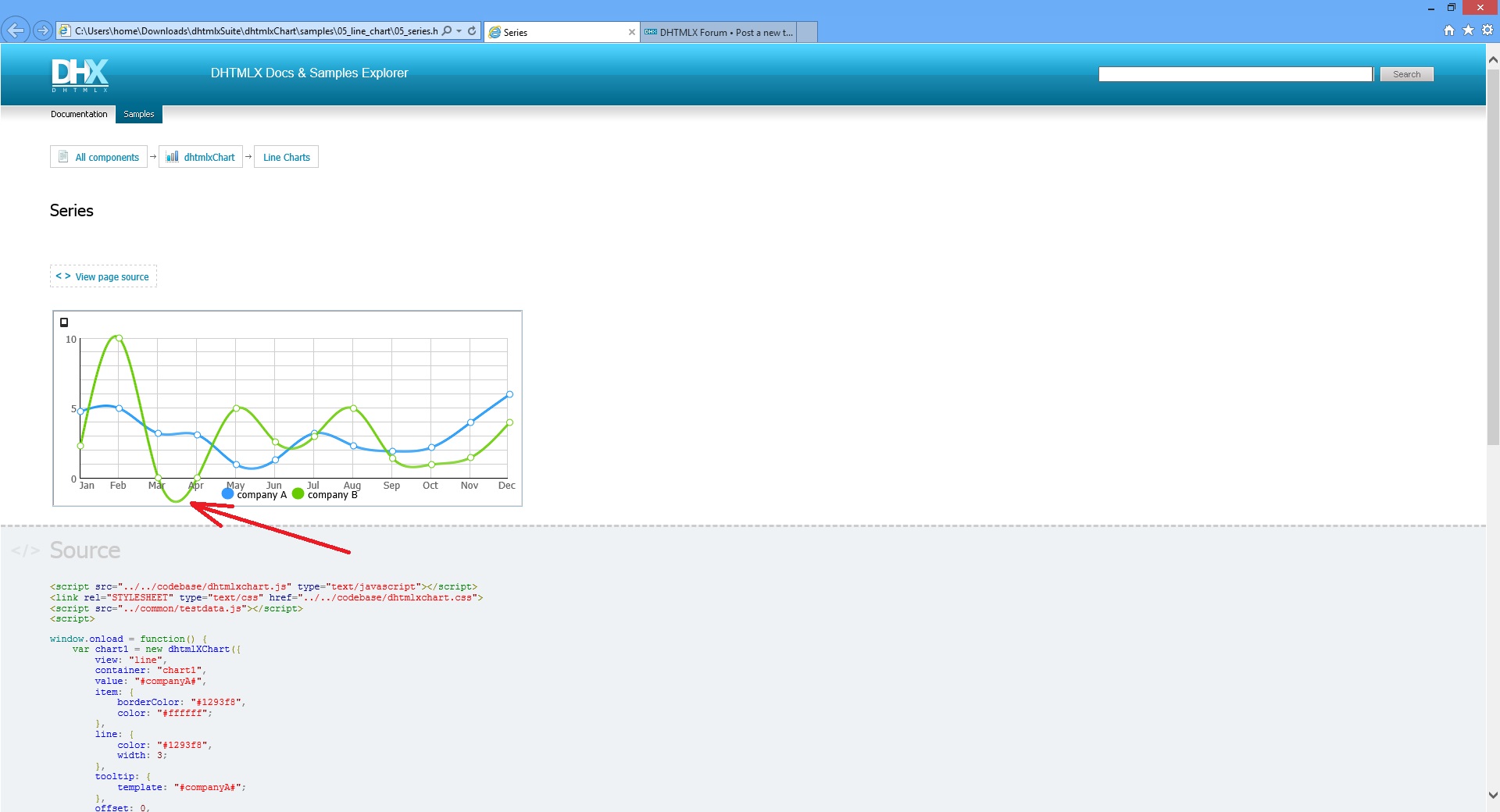This screenshot has height=812, width=1500.
Task: Click the Search button
Action: 1406,74
